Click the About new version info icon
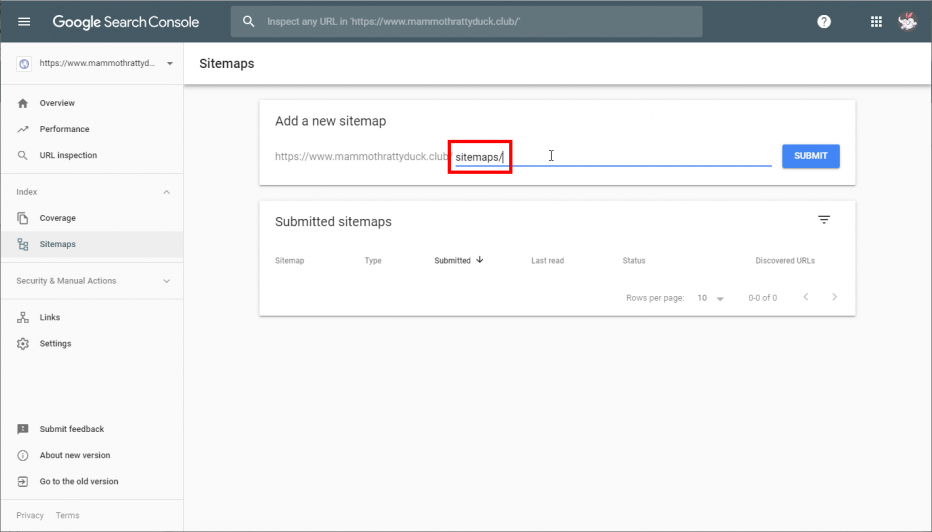The image size is (932, 532). pos(23,455)
